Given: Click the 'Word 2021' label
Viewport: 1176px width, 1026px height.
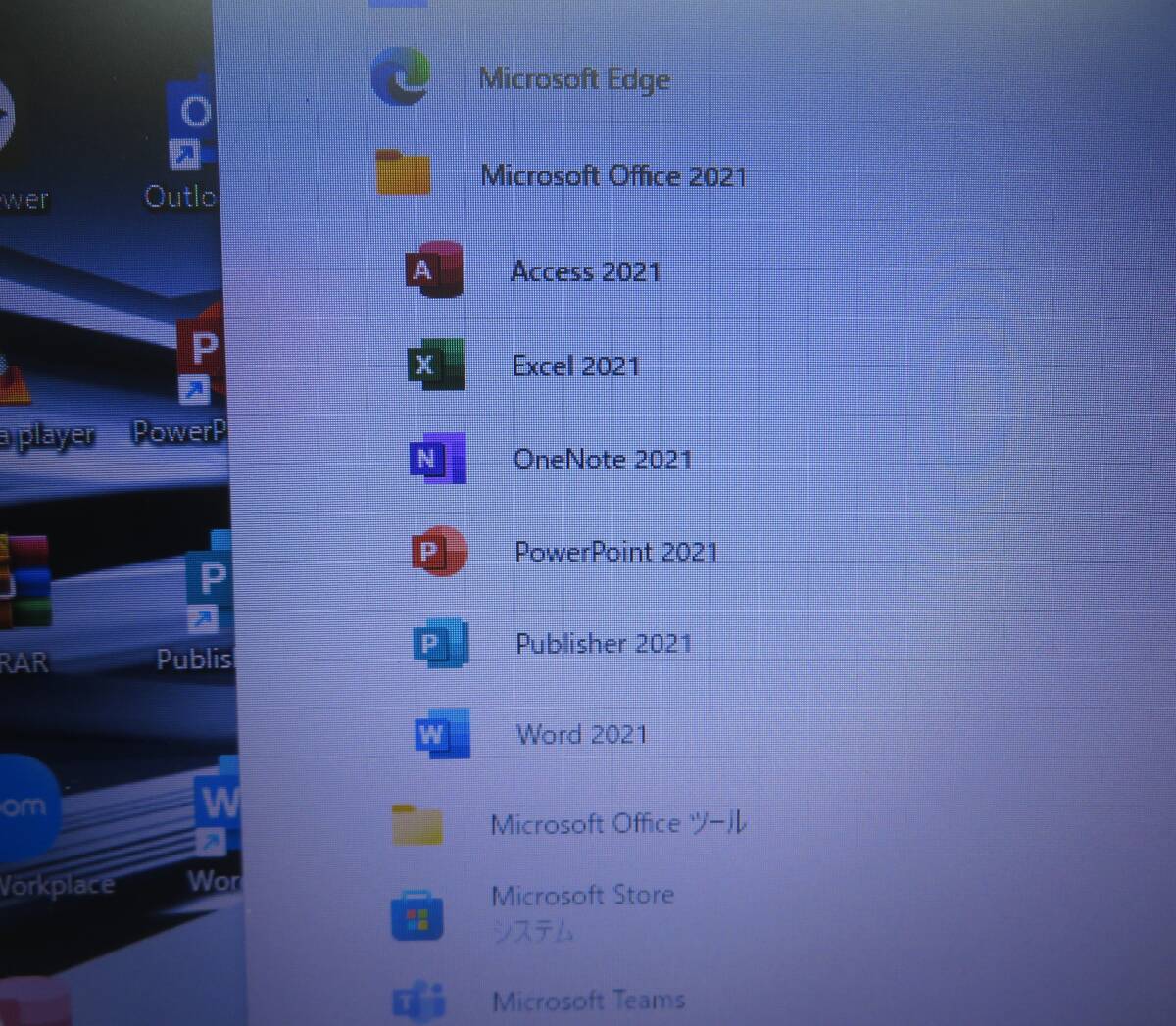Looking at the screenshot, I should coord(582,734).
